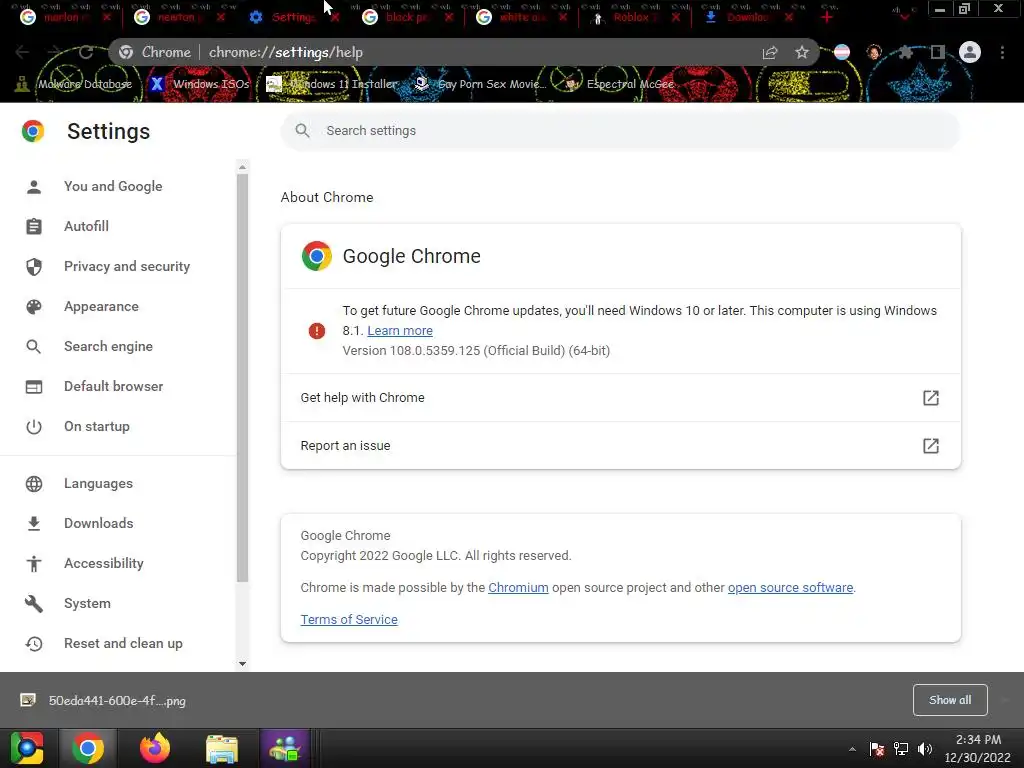Open the side panel
The image size is (1024, 768).
[938, 52]
